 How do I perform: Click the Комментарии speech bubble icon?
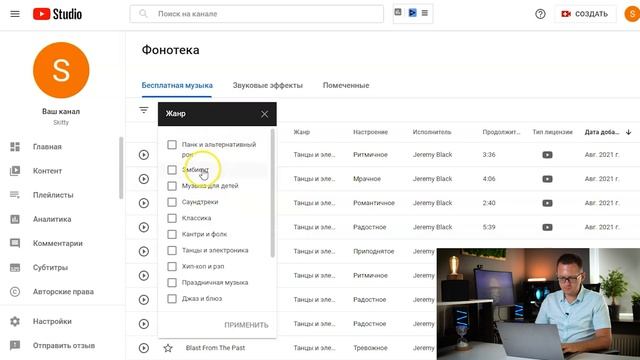(x=15, y=243)
